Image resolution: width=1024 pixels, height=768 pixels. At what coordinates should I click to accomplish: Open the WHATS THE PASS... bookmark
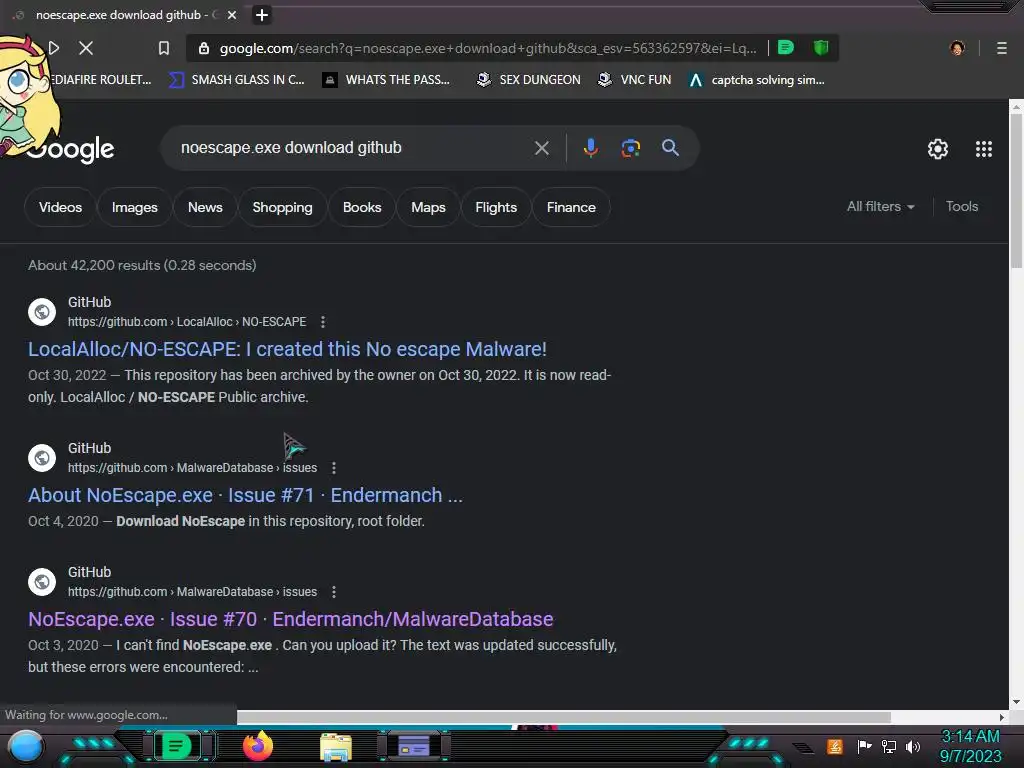(x=387, y=80)
